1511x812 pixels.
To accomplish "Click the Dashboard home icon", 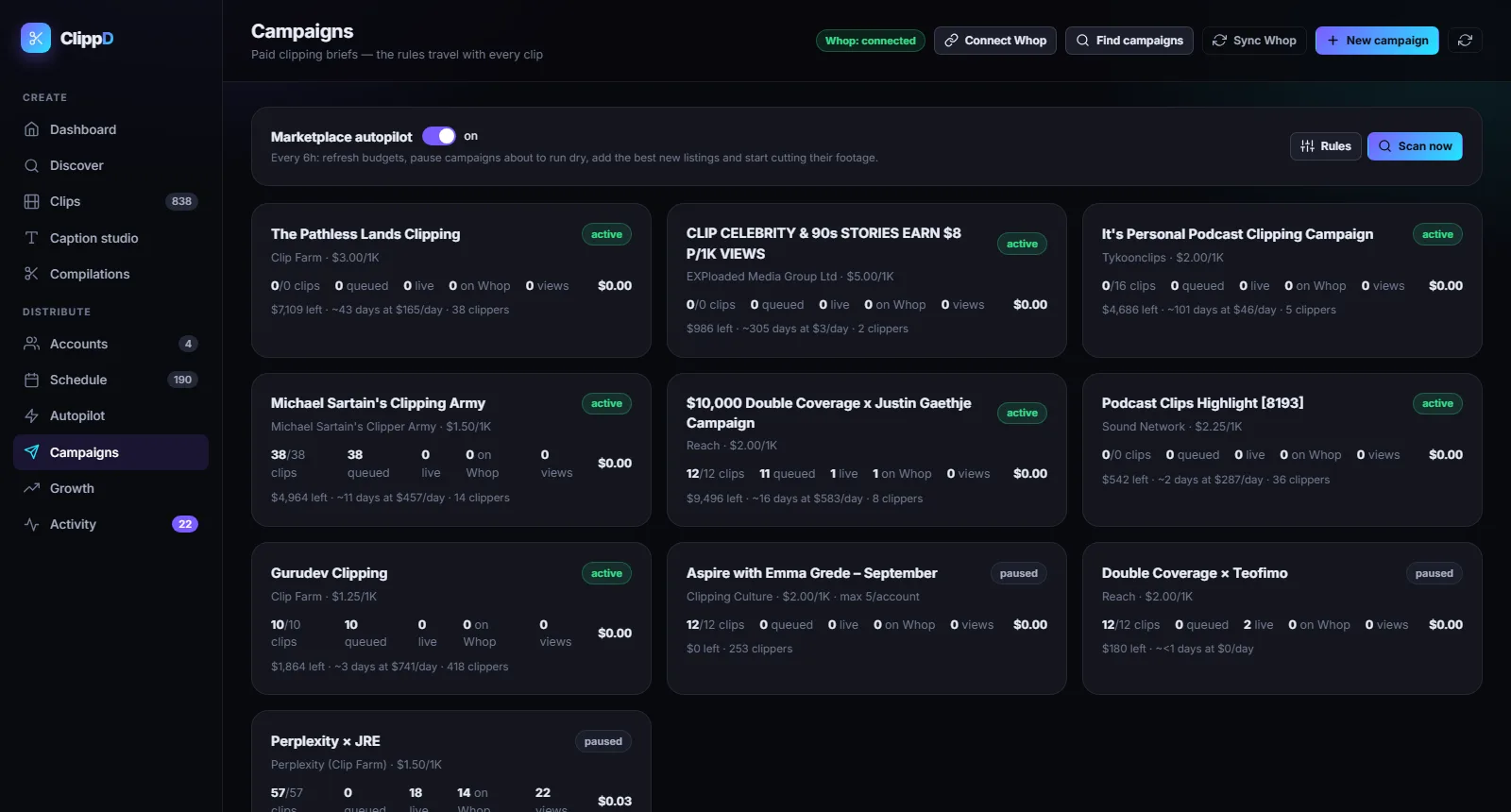I will click(31, 129).
